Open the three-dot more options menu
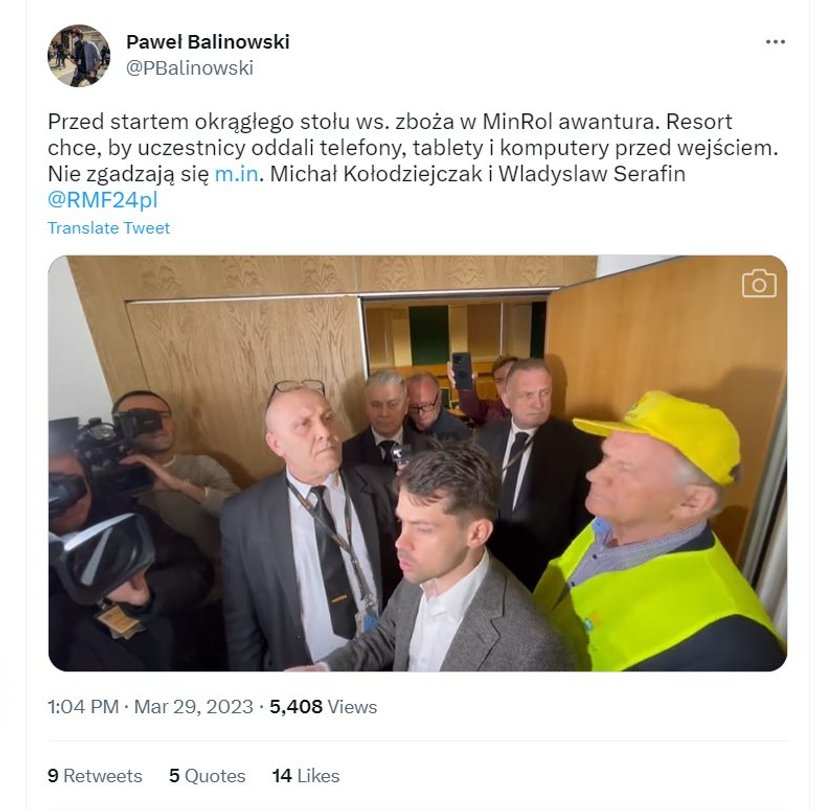The image size is (840, 810). pyautogui.click(x=775, y=42)
